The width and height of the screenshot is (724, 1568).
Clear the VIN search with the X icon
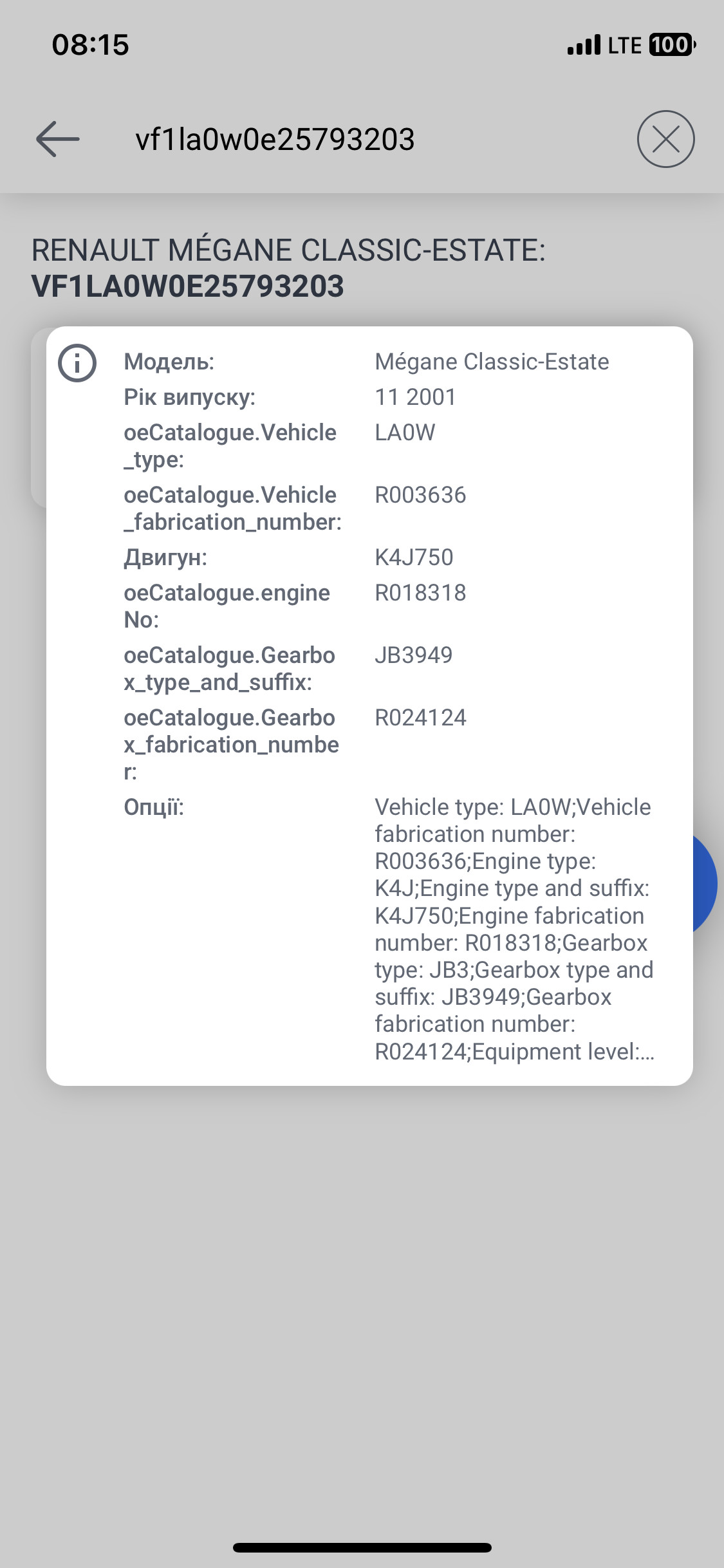point(665,139)
